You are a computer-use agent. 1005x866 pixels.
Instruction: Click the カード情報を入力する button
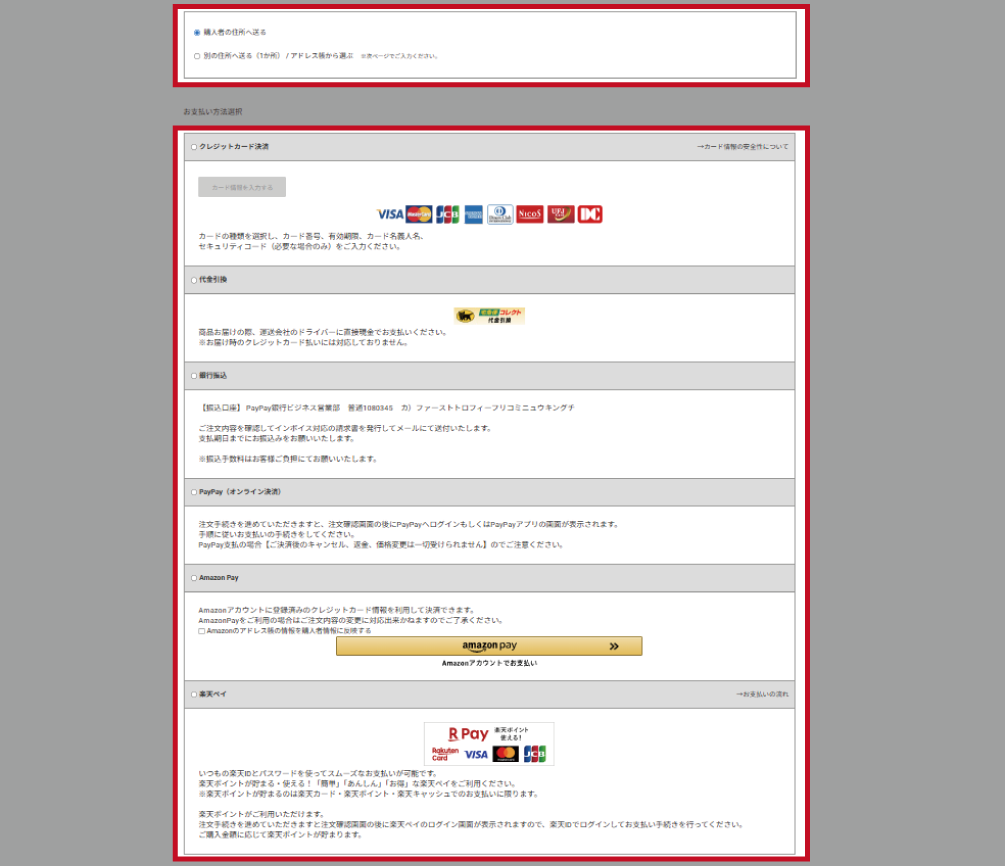(242, 187)
